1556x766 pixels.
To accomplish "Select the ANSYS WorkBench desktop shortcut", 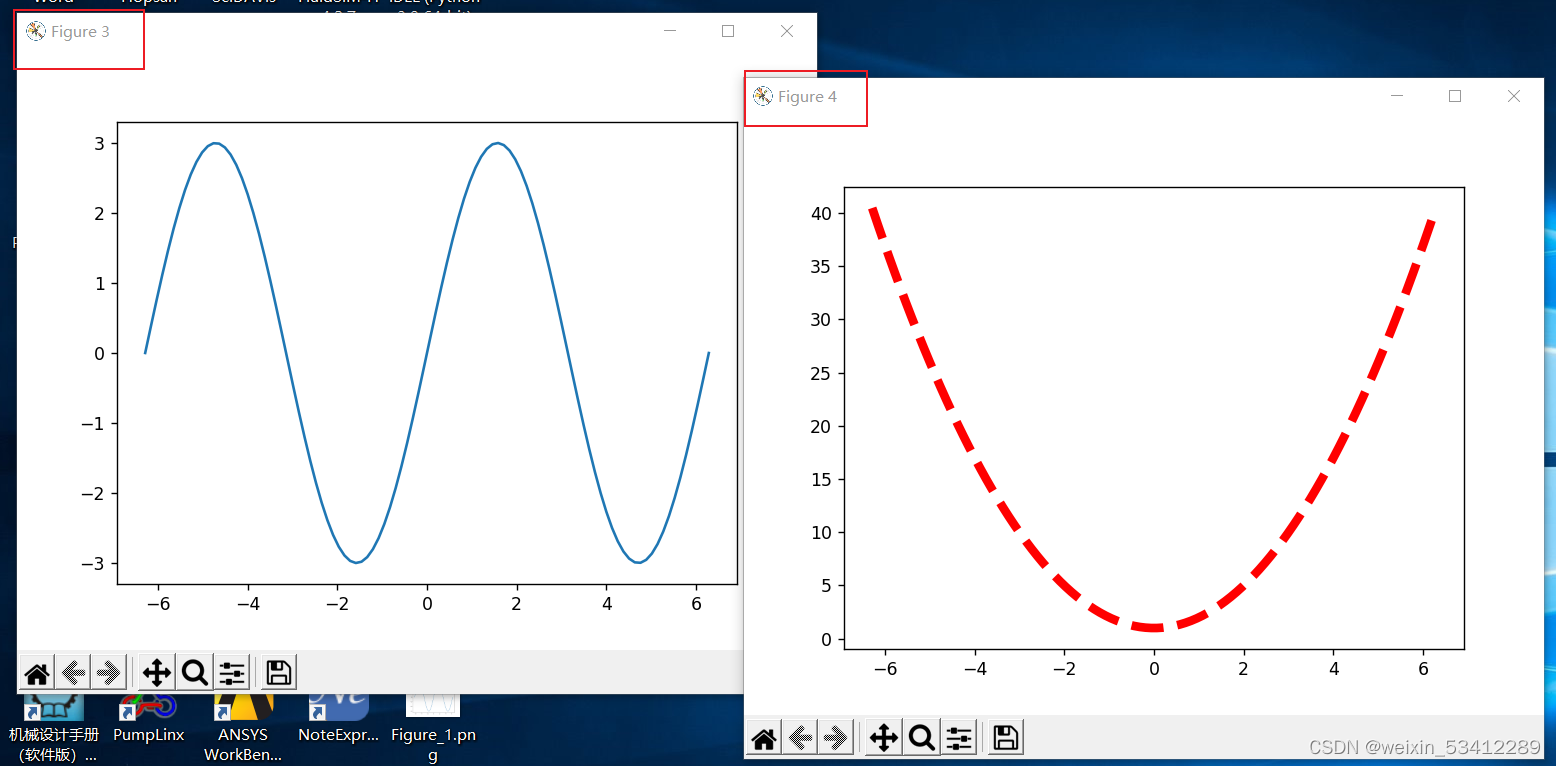I will (243, 729).
